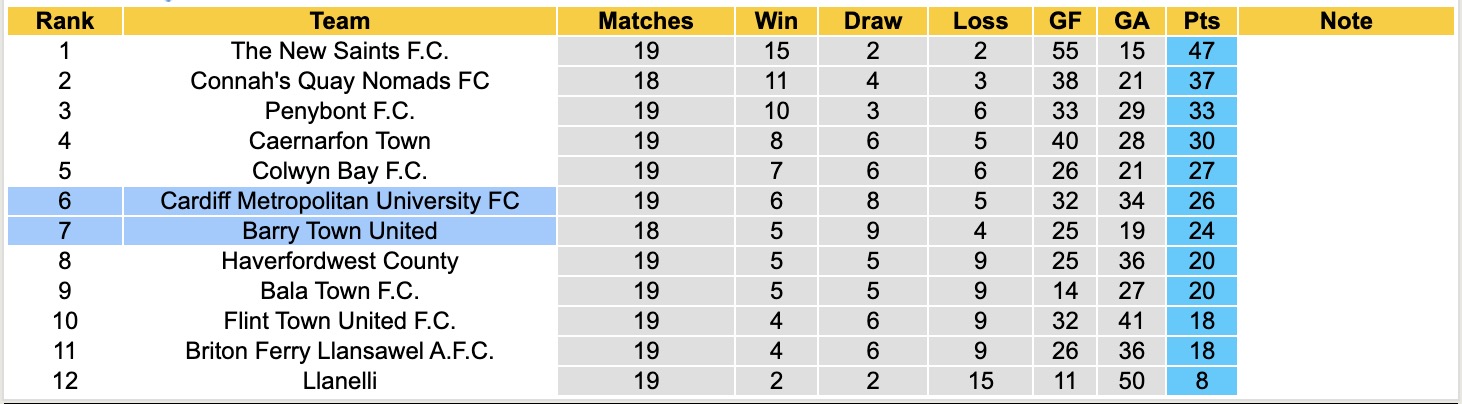Click Llanelli's 8 points cell
The width and height of the screenshot is (1462, 404).
[1201, 381]
